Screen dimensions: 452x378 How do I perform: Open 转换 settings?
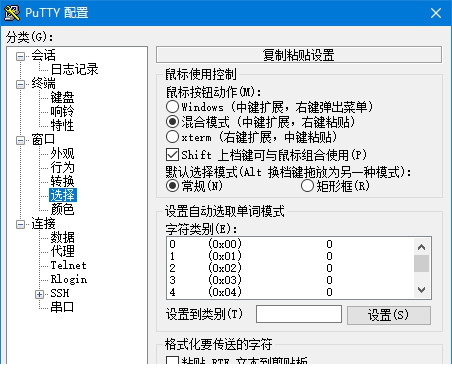point(62,181)
